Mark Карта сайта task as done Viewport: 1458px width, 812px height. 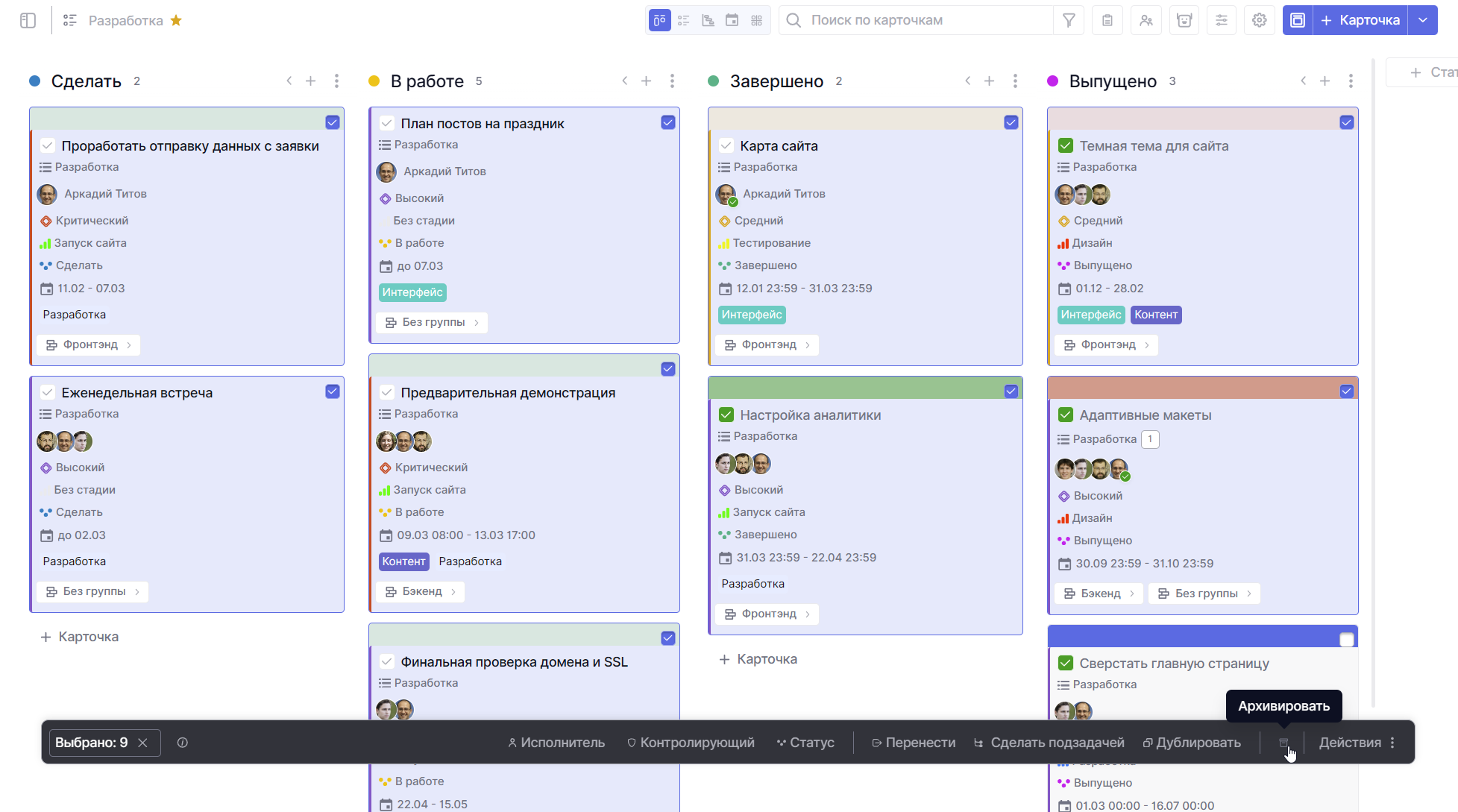click(726, 146)
